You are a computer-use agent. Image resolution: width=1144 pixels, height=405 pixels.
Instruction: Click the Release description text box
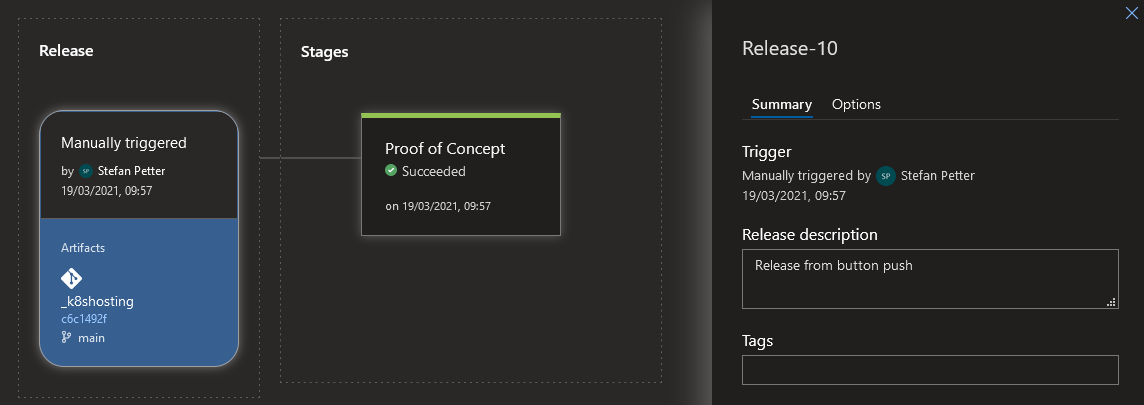pos(930,279)
